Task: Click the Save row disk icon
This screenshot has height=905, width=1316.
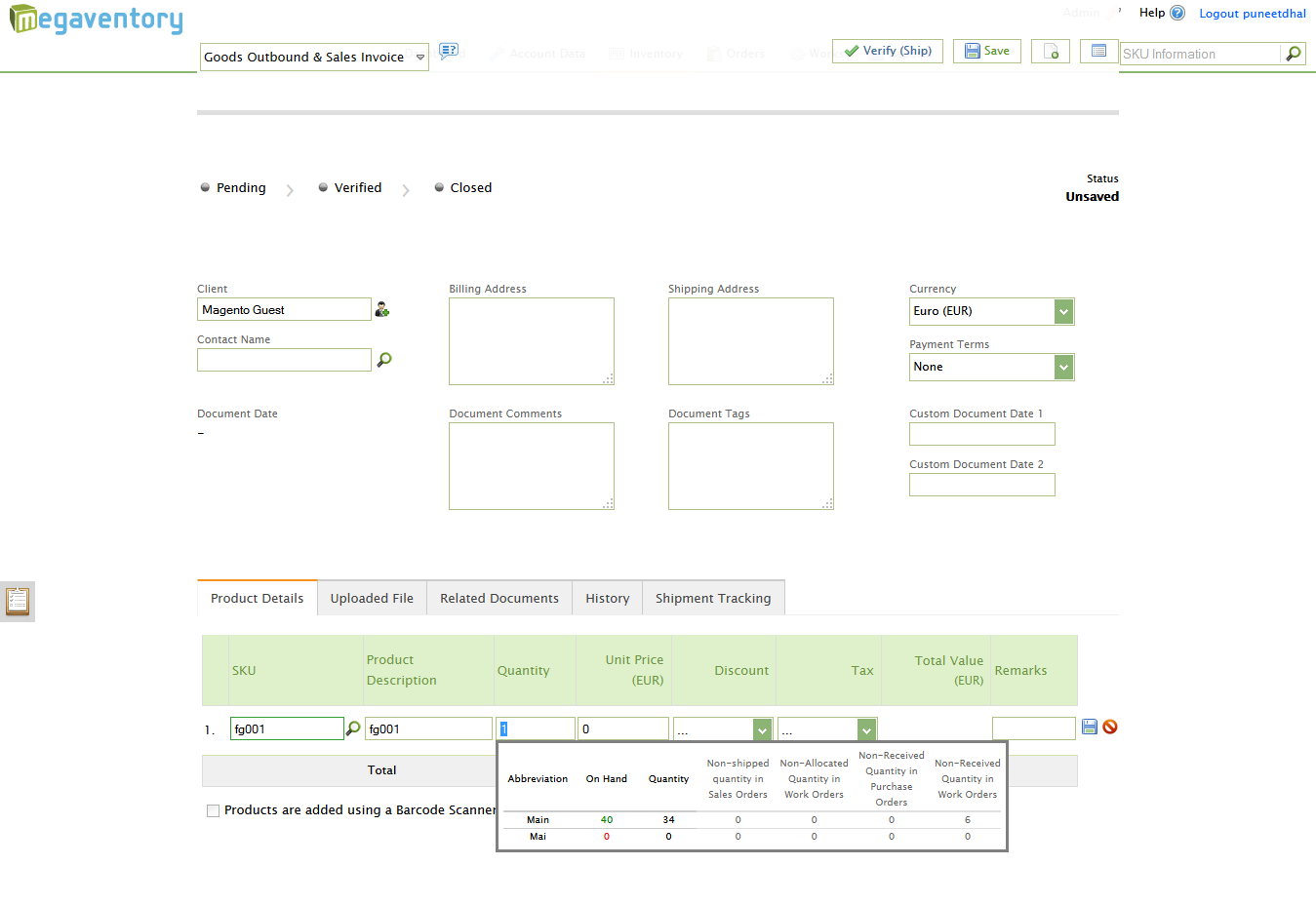Action: (1090, 727)
